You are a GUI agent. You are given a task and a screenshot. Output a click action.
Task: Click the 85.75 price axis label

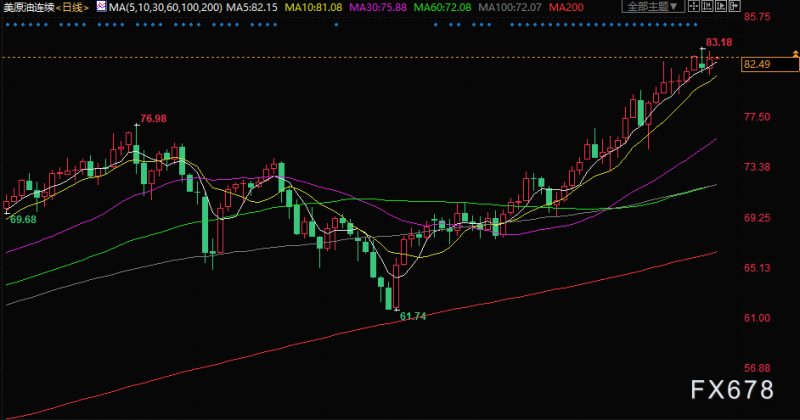(x=757, y=17)
